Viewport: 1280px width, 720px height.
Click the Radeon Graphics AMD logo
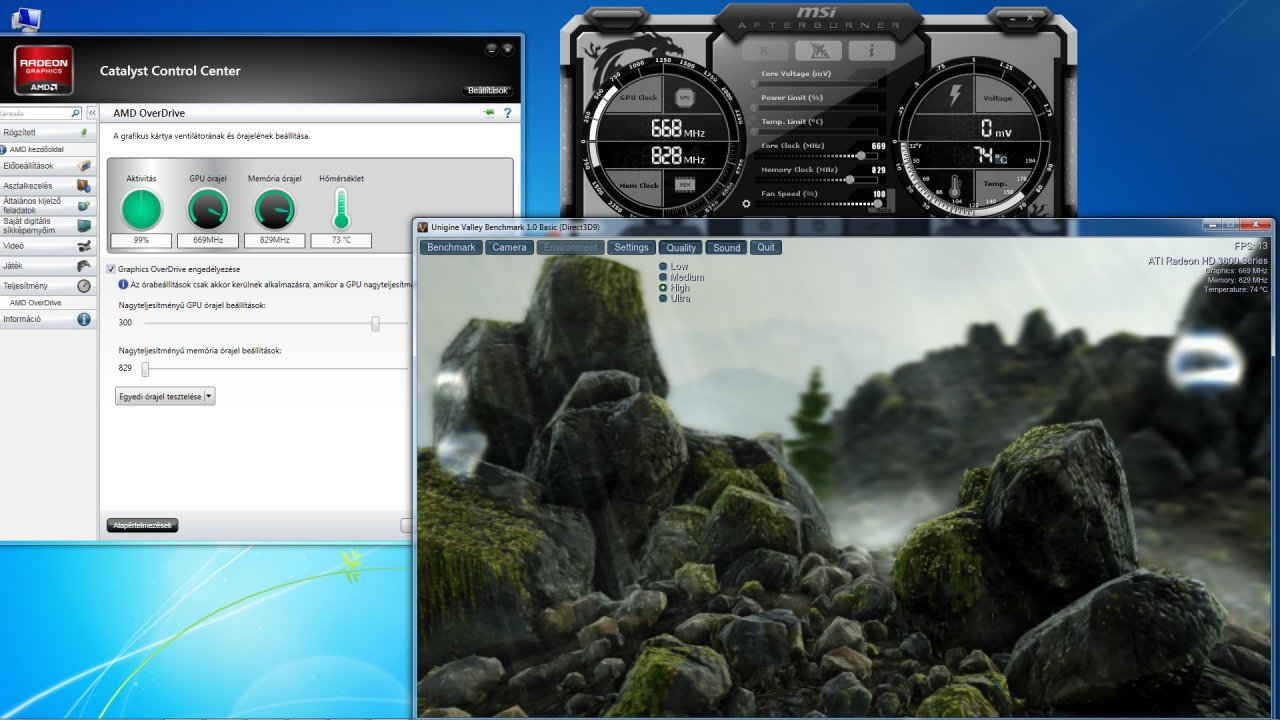click(43, 69)
